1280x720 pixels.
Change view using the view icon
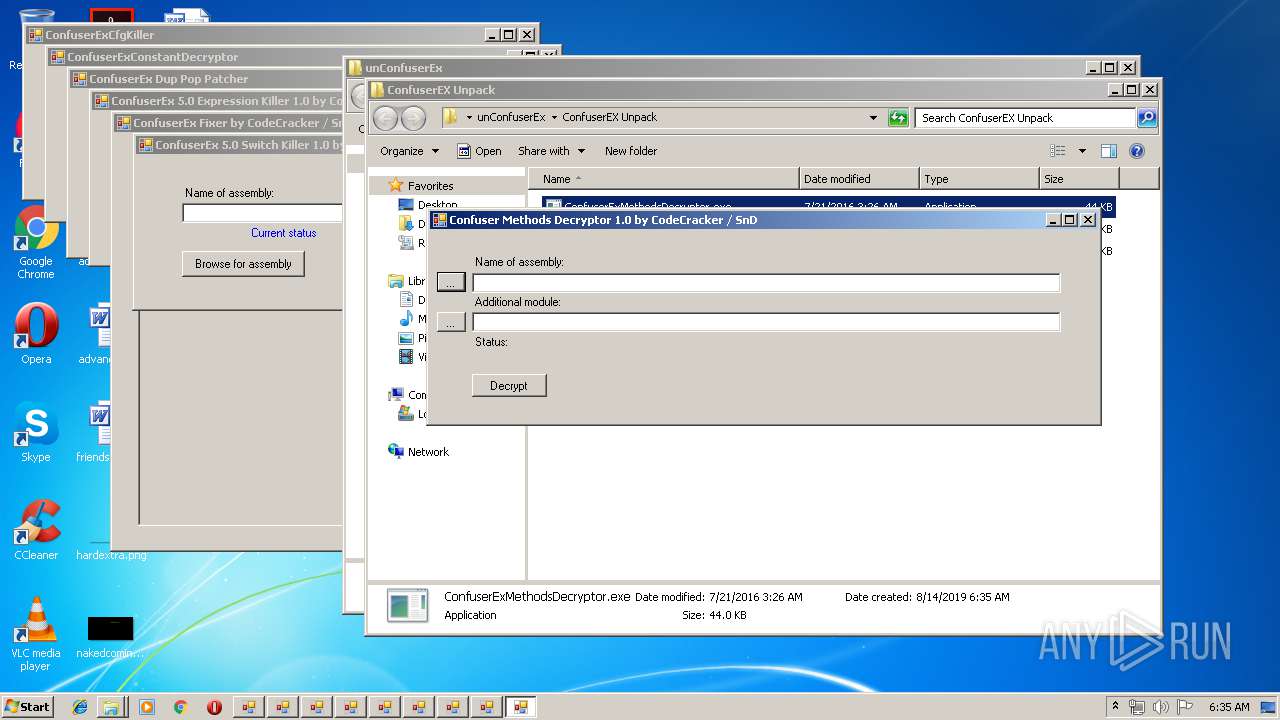coord(1058,151)
